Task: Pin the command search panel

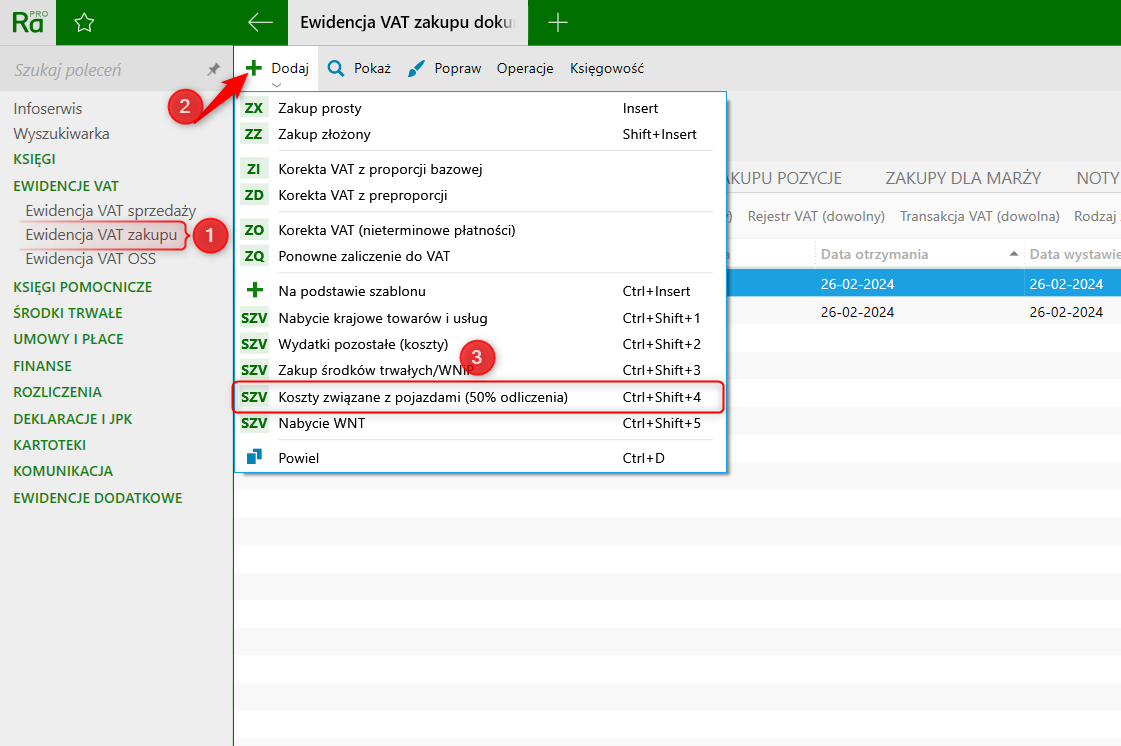Action: coord(212,70)
